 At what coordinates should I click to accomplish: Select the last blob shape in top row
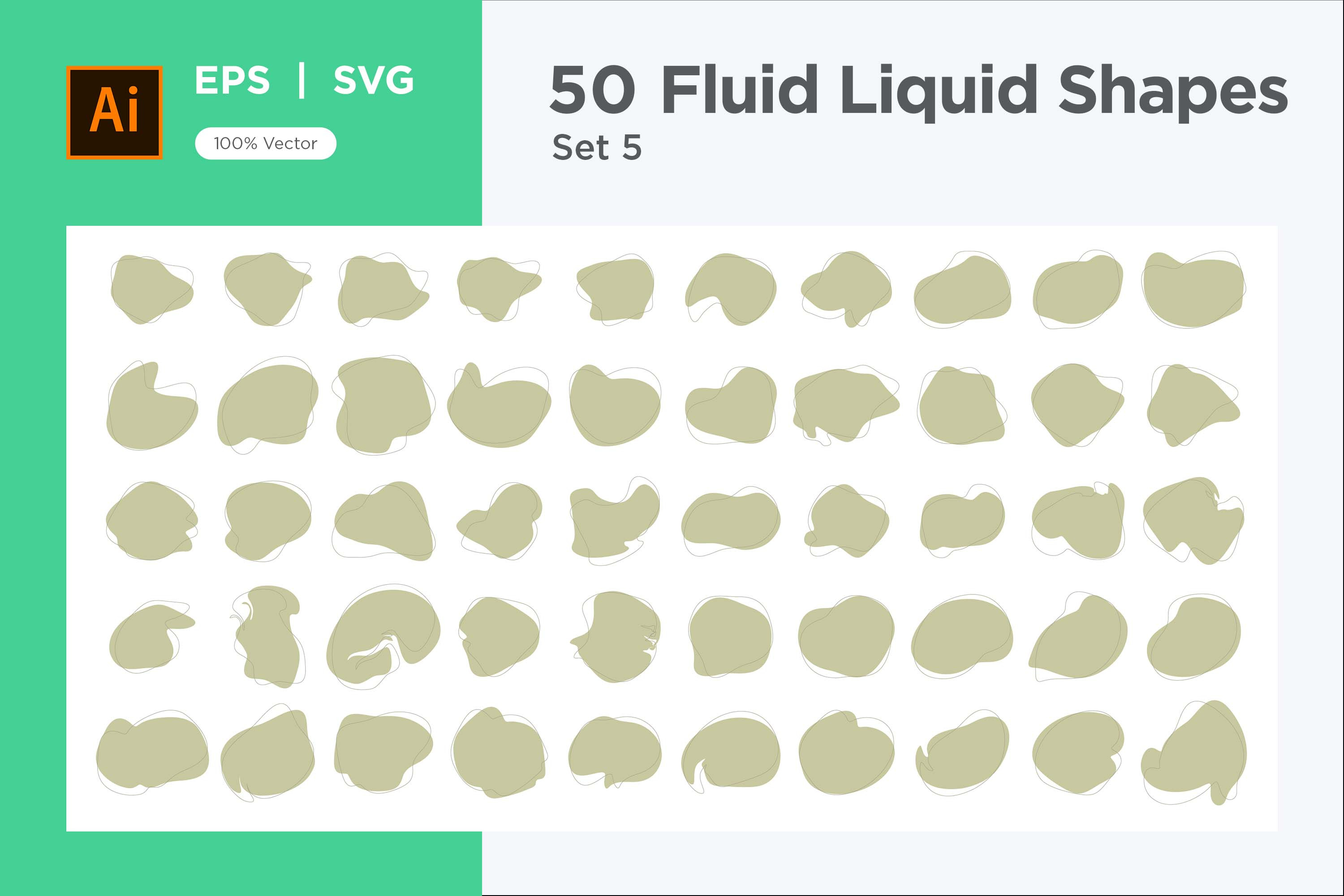point(1194,289)
